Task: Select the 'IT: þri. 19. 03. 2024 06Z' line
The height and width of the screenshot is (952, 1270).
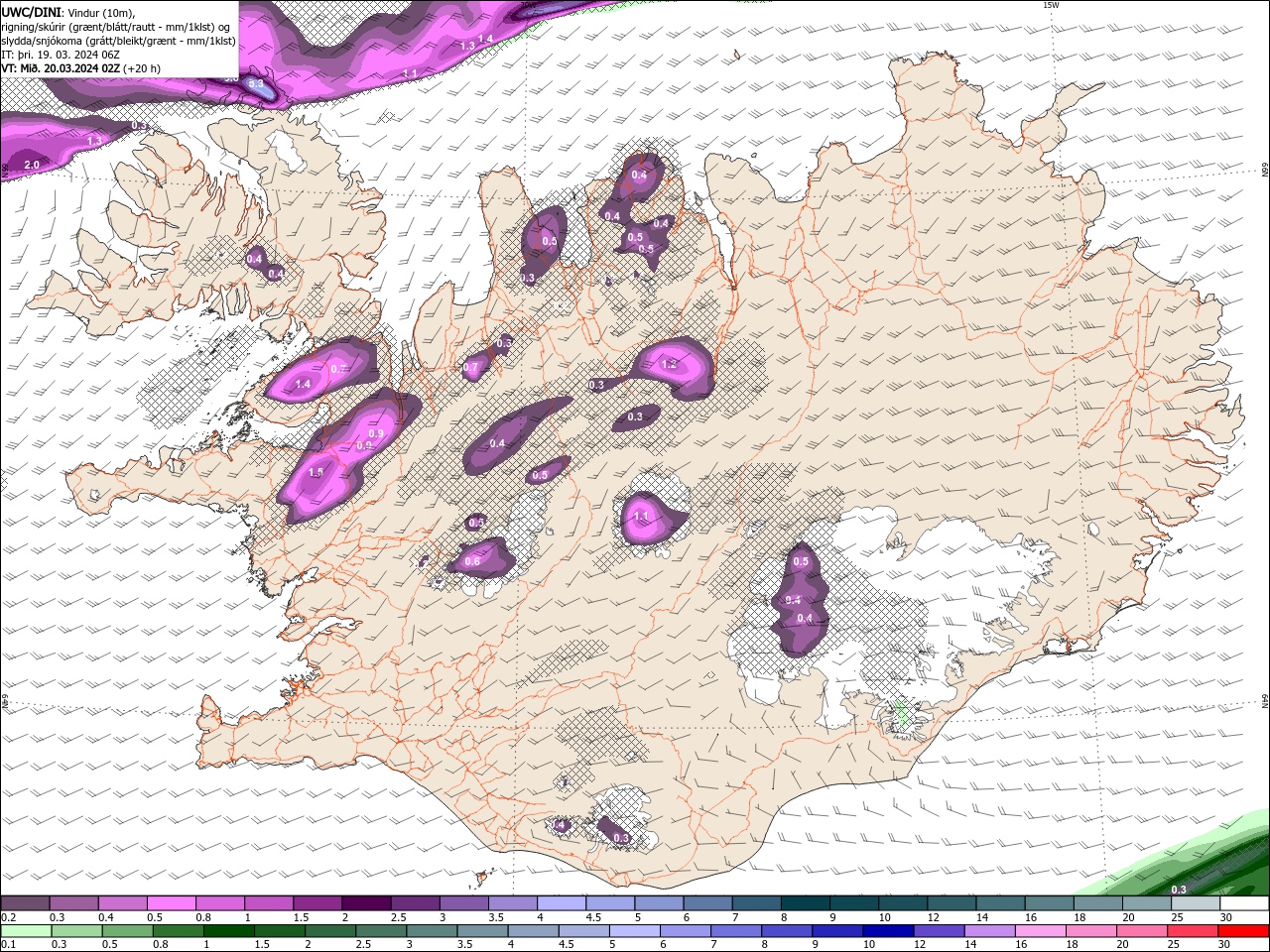Action: 61,55
